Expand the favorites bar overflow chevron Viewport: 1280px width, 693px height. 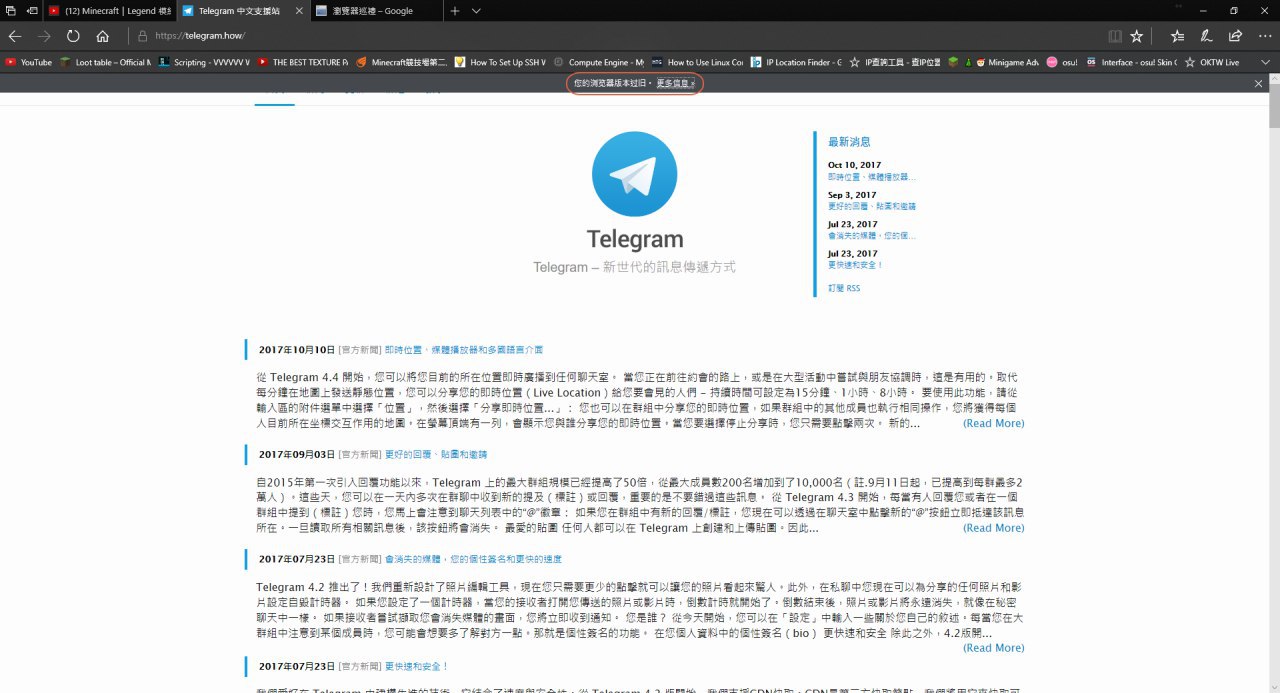1266,62
